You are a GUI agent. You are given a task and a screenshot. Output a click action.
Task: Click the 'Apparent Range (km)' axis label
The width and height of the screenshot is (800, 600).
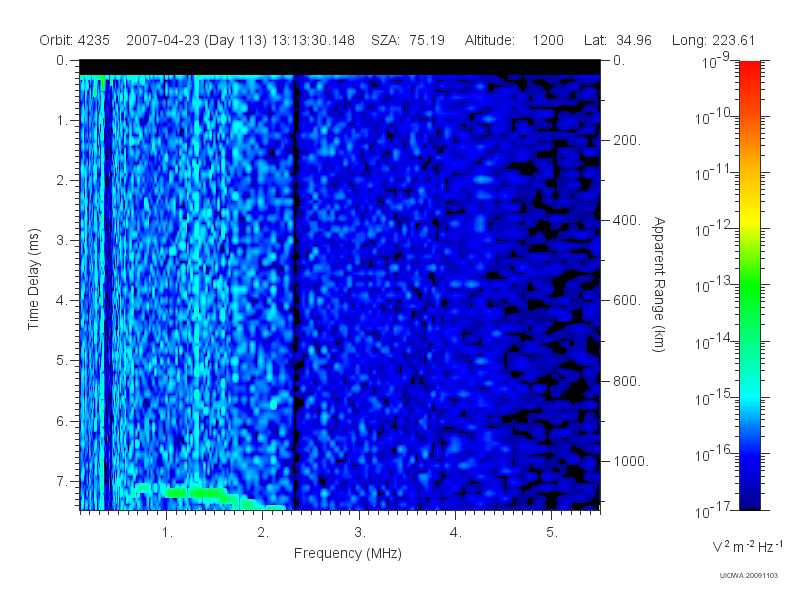(660, 285)
